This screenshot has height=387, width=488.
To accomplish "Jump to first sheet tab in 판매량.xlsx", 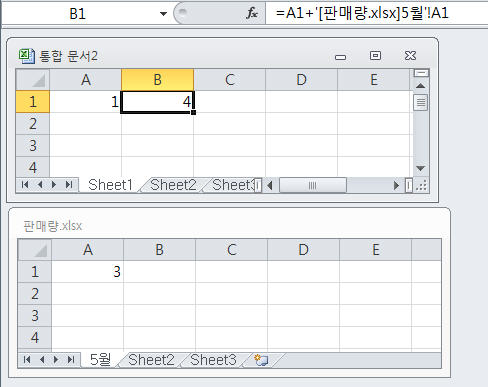I will coord(27,359).
